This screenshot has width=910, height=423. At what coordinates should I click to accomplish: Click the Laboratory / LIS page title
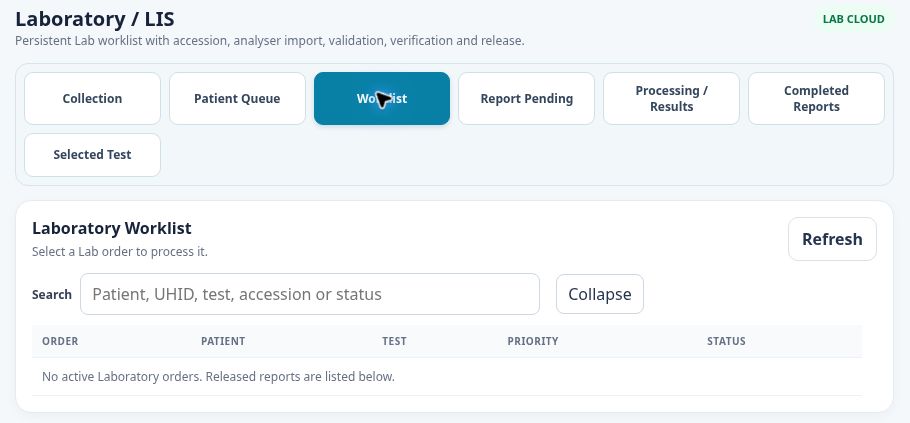95,19
